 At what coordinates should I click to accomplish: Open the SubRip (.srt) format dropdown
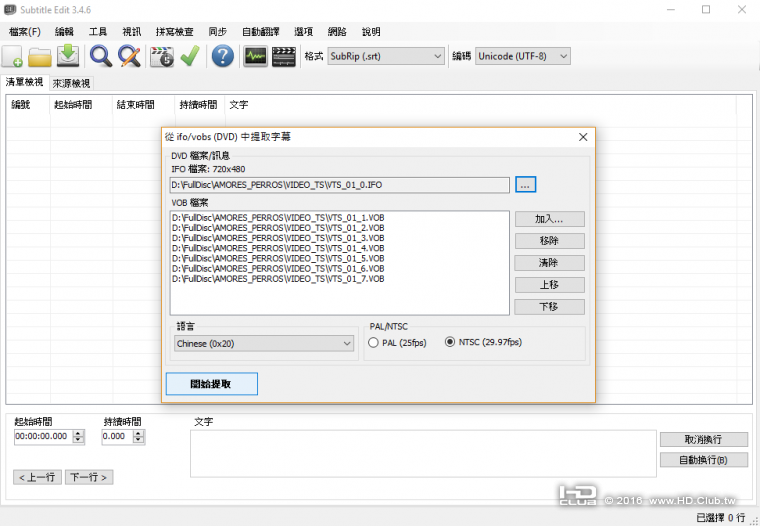point(386,56)
